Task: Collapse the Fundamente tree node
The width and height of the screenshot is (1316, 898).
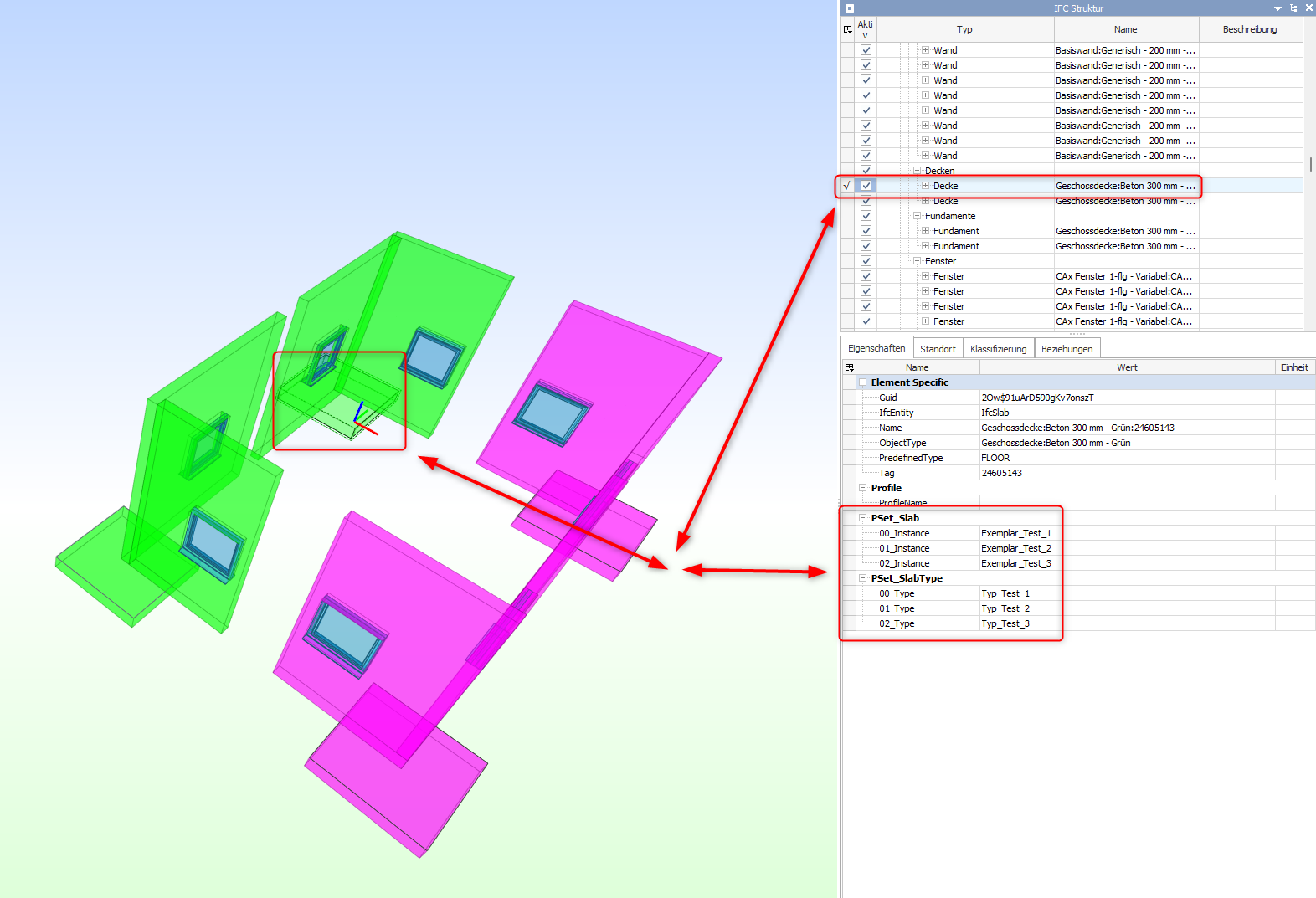Action: pos(917,216)
